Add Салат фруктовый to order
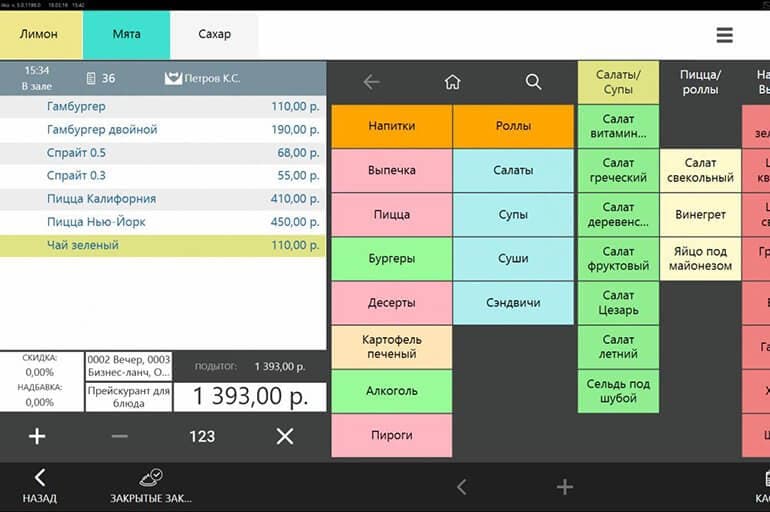The height and width of the screenshot is (512, 770). pos(618,259)
